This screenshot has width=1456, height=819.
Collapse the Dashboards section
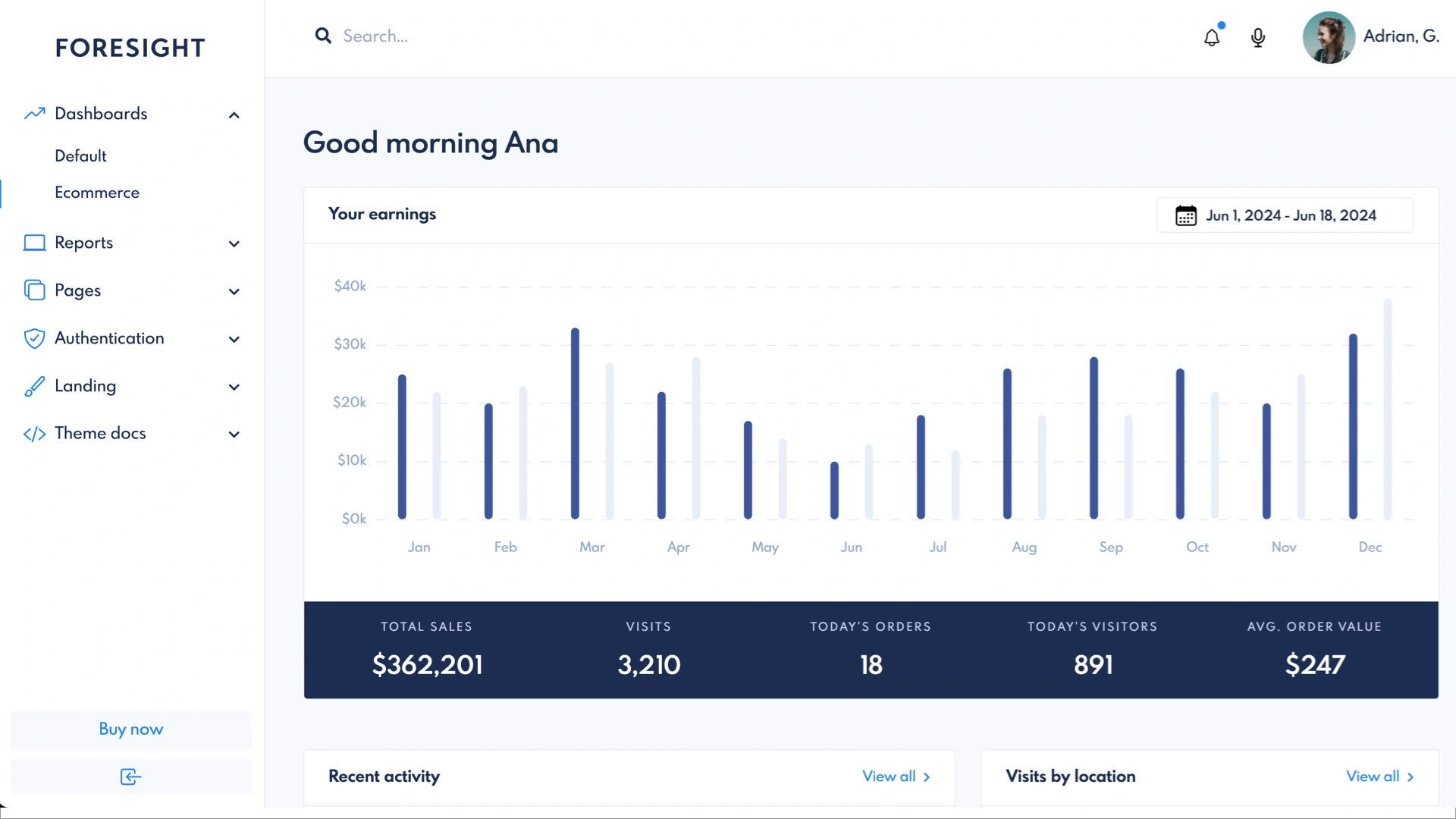[x=234, y=115]
